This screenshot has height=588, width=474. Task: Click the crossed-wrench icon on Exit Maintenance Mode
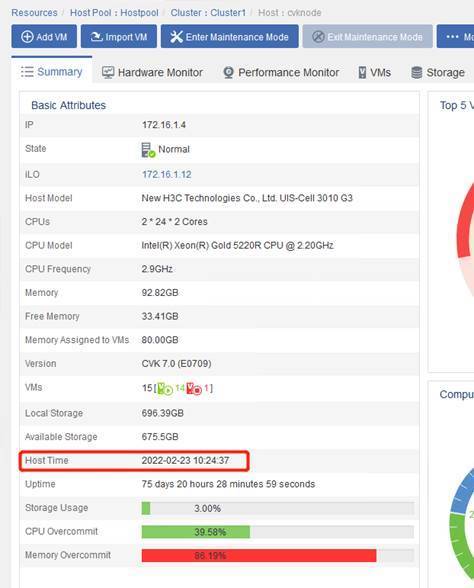(x=318, y=37)
